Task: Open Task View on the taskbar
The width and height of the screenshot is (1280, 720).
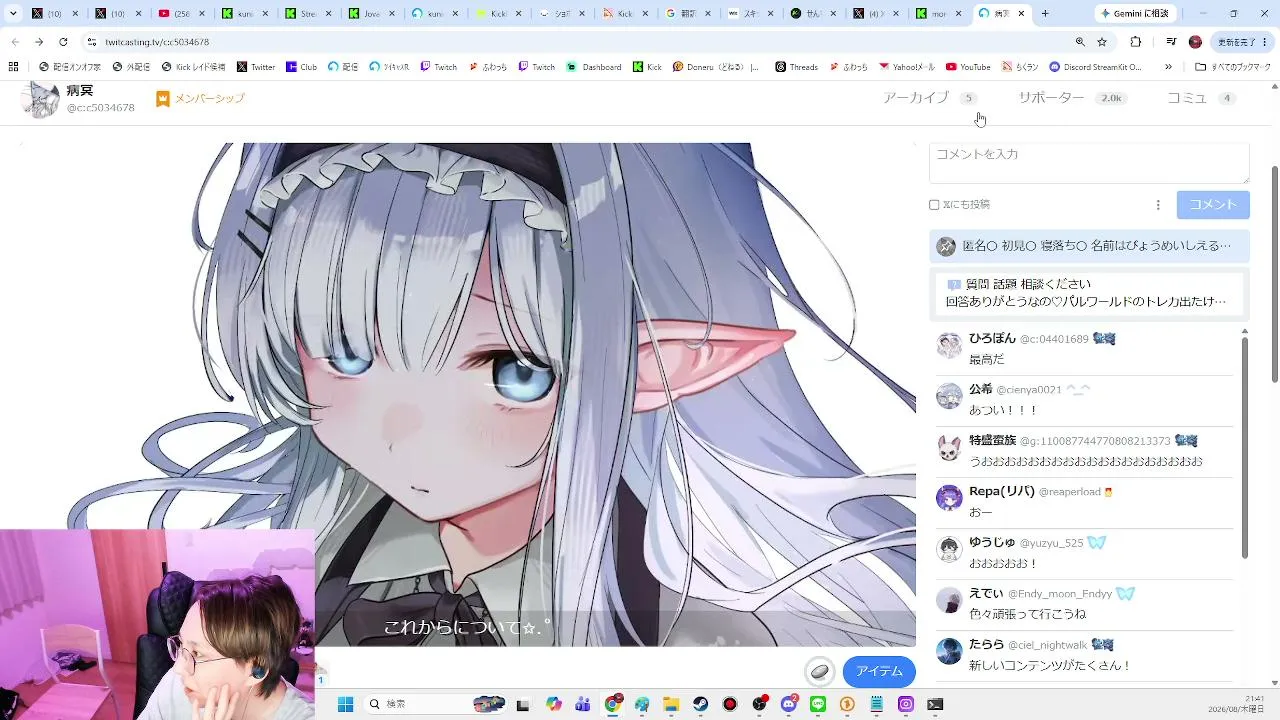Action: coord(522,704)
